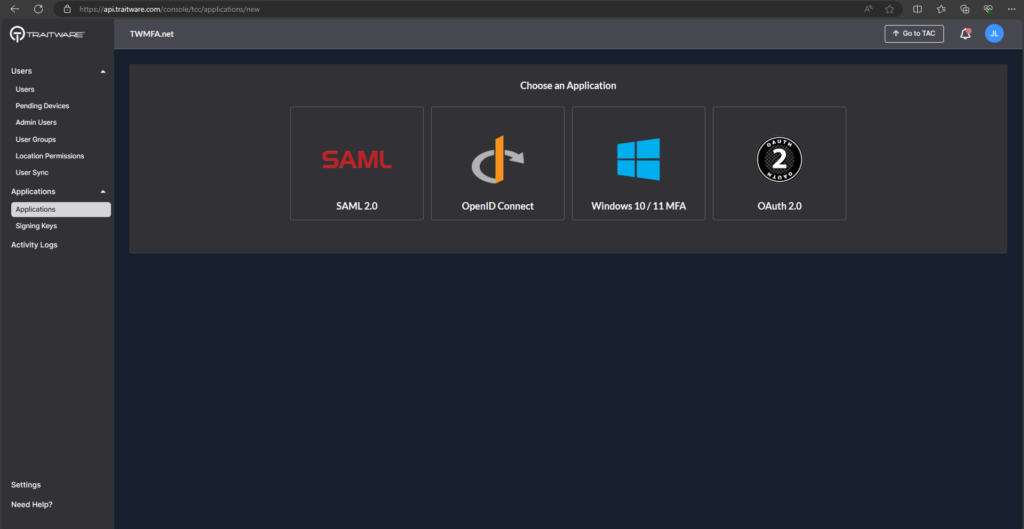The height and width of the screenshot is (529, 1024).
Task: View site information lock icon
Action: pyautogui.click(x=67, y=9)
